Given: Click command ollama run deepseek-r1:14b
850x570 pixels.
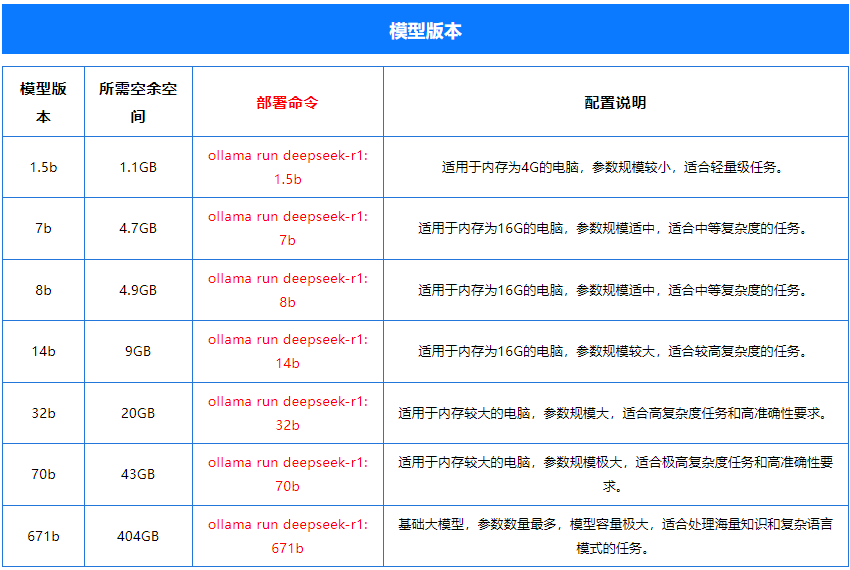Looking at the screenshot, I should (x=288, y=351).
